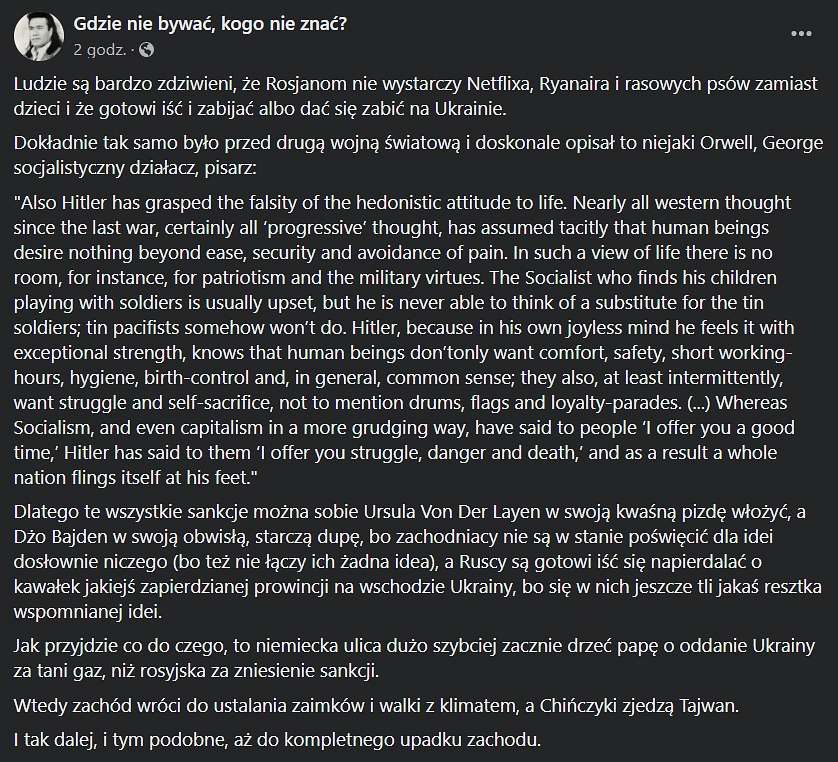The image size is (838, 762).
Task: Click paragraph starting 'Jak przyjdzie co do czego'
Action: coord(414,658)
